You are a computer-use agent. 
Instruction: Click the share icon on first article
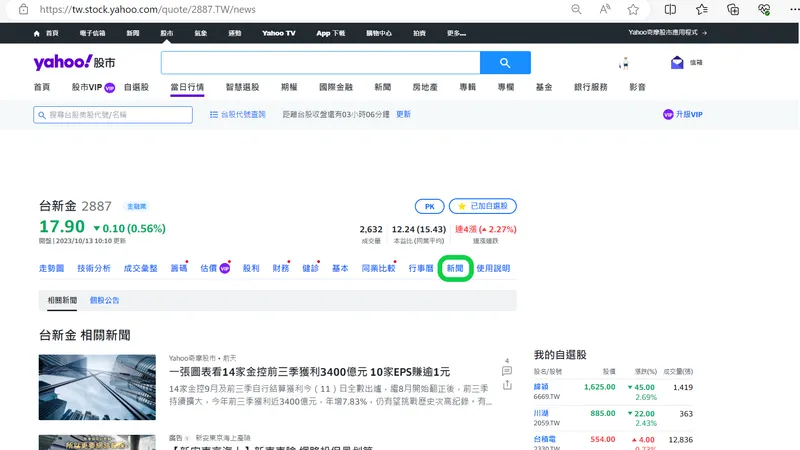tap(507, 385)
